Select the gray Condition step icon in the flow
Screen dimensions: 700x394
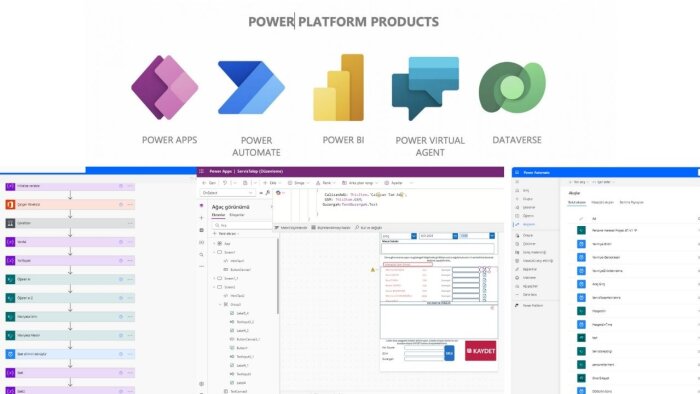pos(10,223)
